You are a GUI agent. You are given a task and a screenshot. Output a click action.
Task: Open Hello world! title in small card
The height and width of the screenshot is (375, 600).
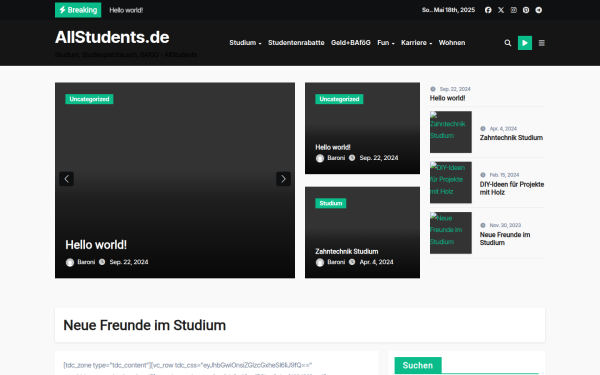tap(333, 147)
